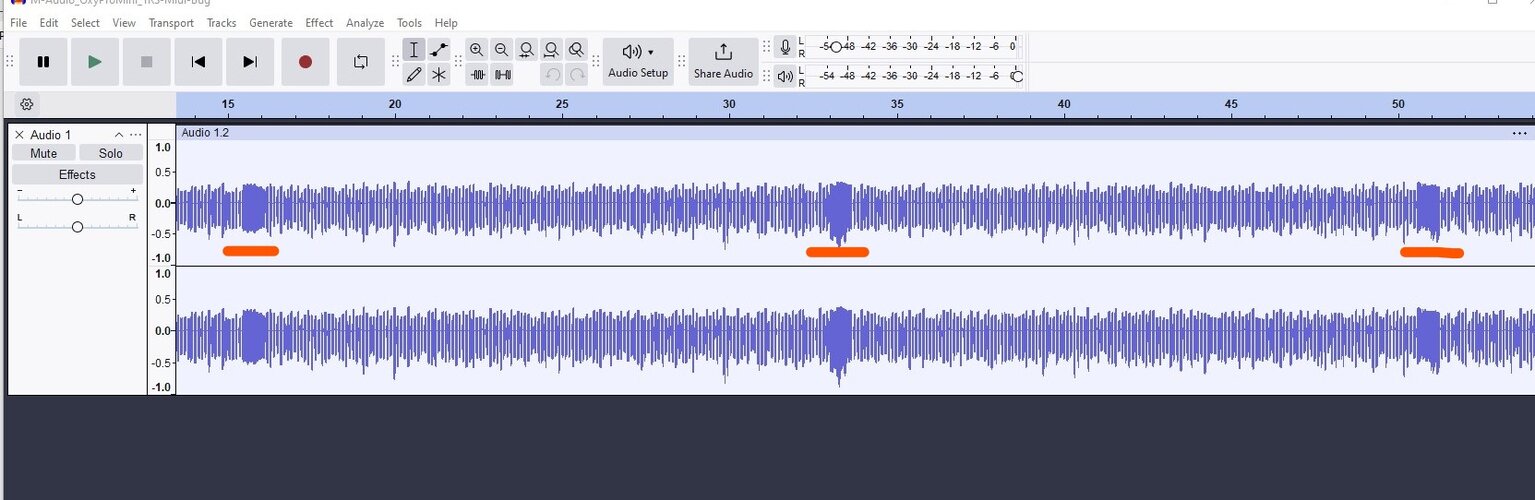
Task: Click Trim audio outside selection icon
Action: click(477, 74)
